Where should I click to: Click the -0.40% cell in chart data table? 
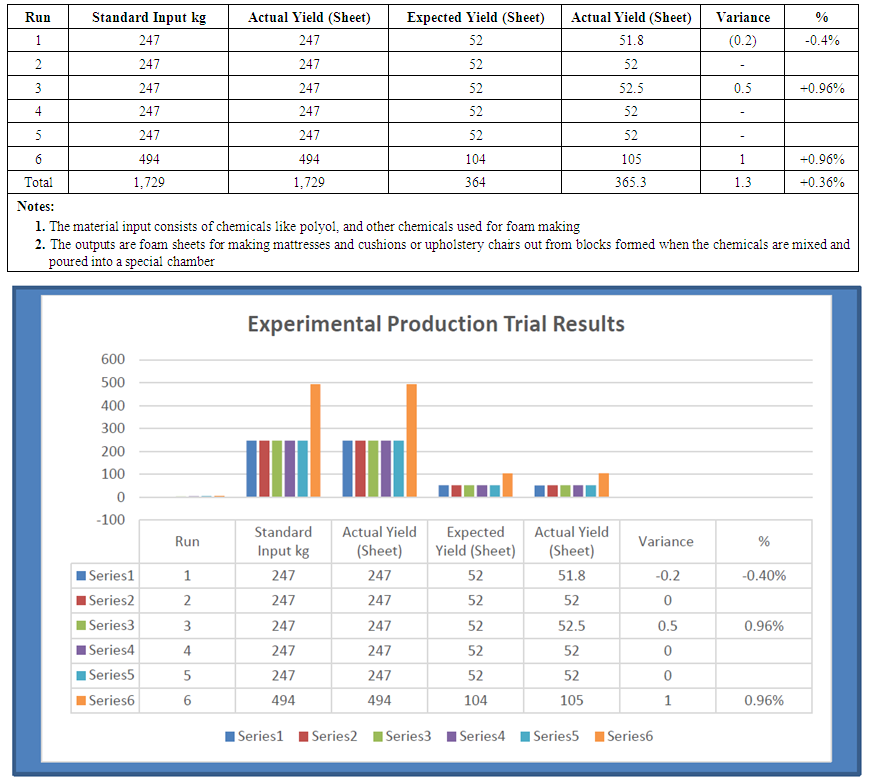764,575
